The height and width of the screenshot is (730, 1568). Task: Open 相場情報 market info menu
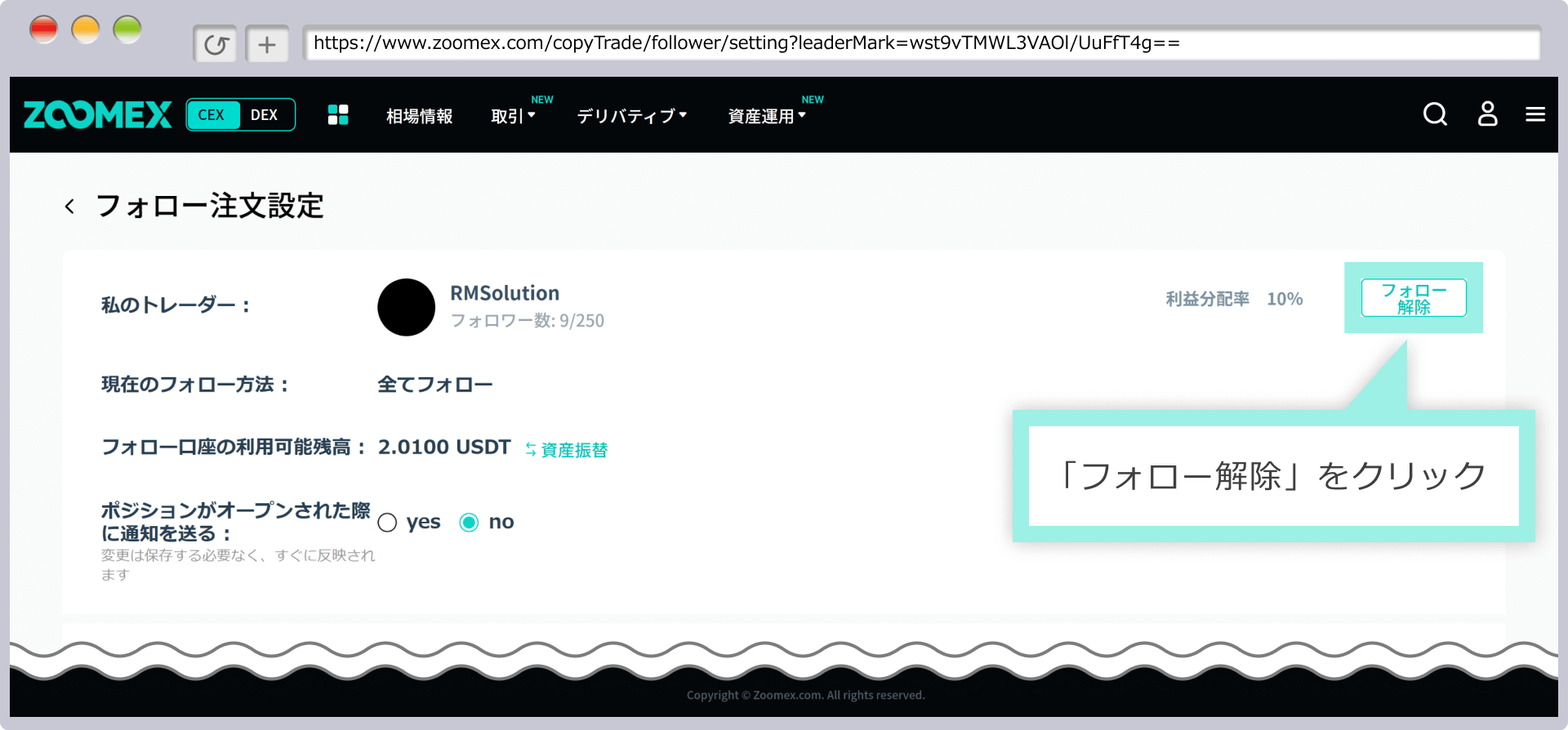click(x=419, y=116)
